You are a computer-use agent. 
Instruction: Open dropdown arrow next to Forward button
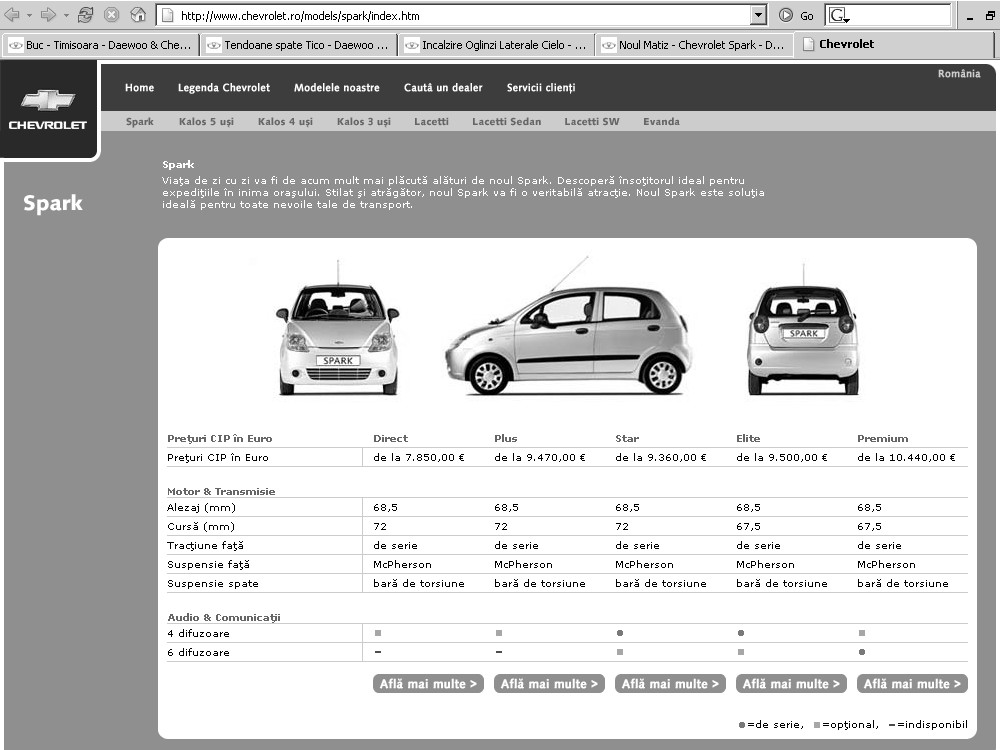pyautogui.click(x=65, y=15)
